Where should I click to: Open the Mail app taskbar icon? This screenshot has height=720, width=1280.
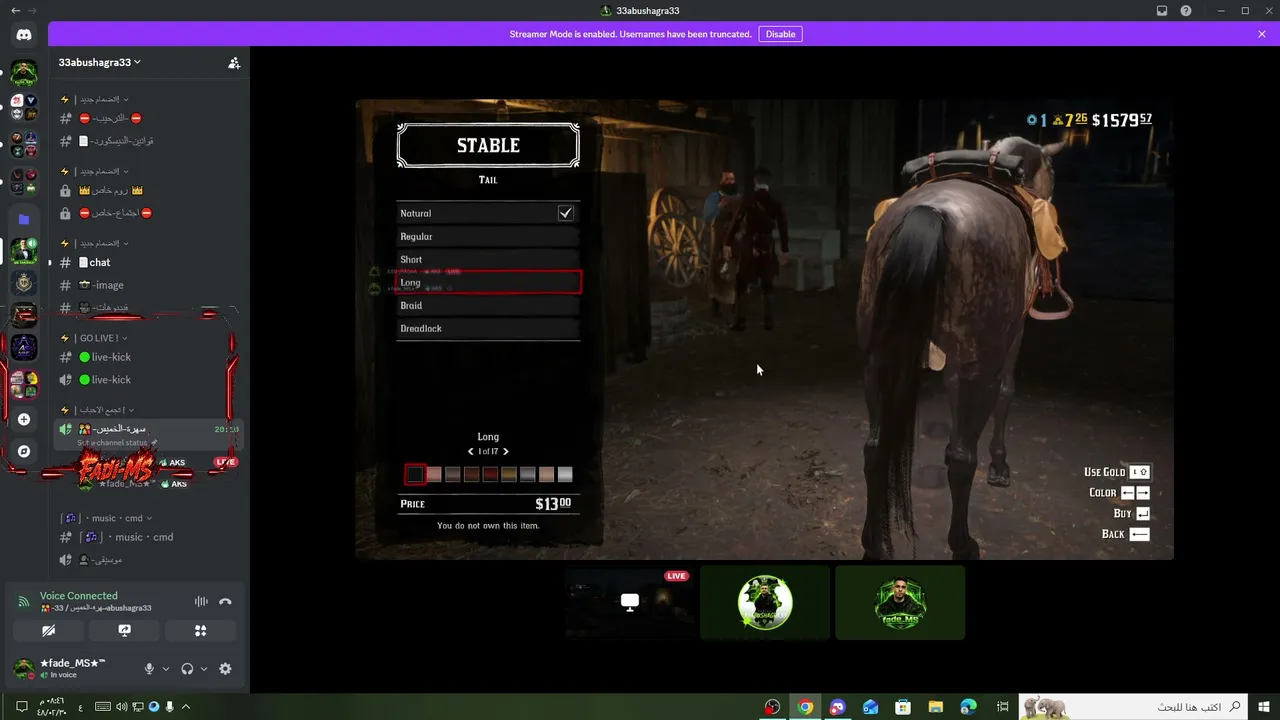[x=870, y=707]
